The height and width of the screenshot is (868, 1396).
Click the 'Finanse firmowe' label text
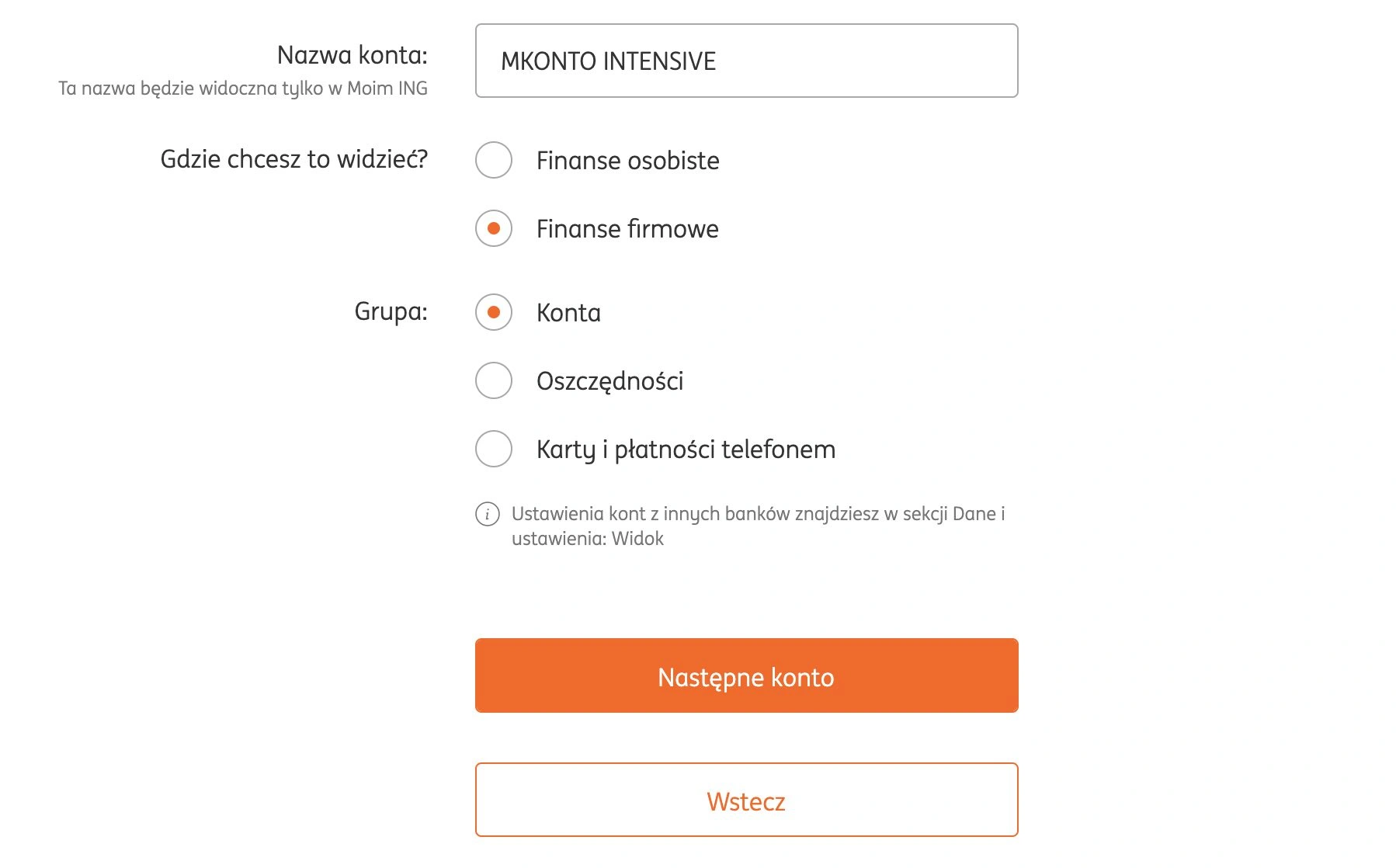click(627, 229)
